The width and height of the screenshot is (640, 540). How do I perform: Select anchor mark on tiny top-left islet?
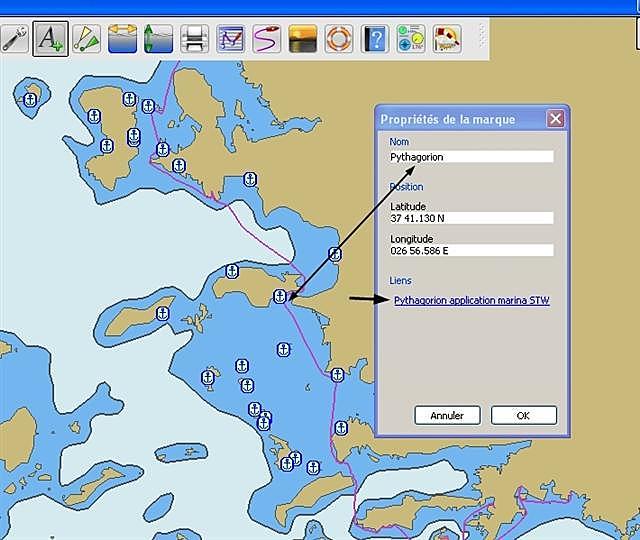pyautogui.click(x=30, y=100)
